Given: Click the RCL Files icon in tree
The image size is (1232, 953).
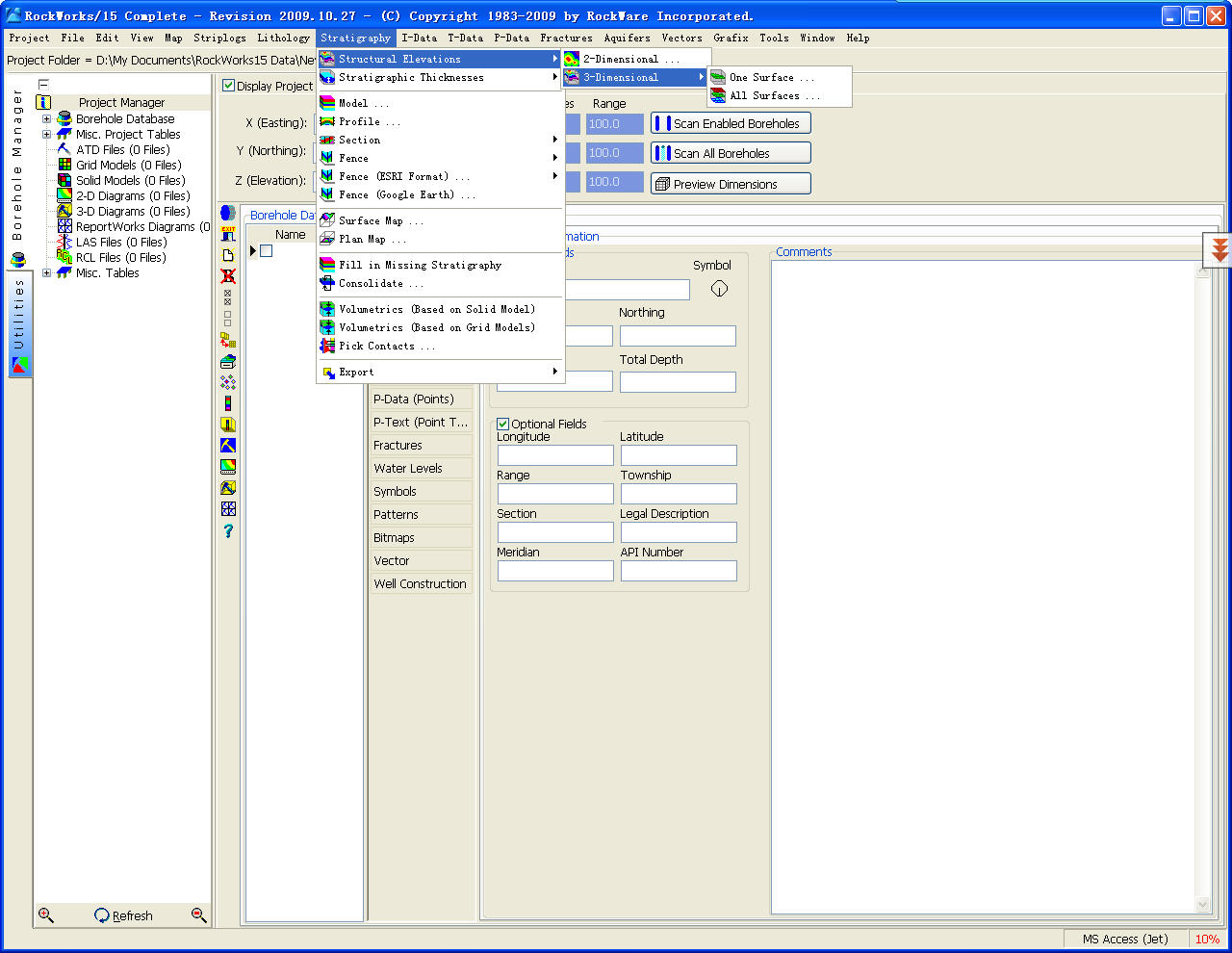Looking at the screenshot, I should 64,257.
